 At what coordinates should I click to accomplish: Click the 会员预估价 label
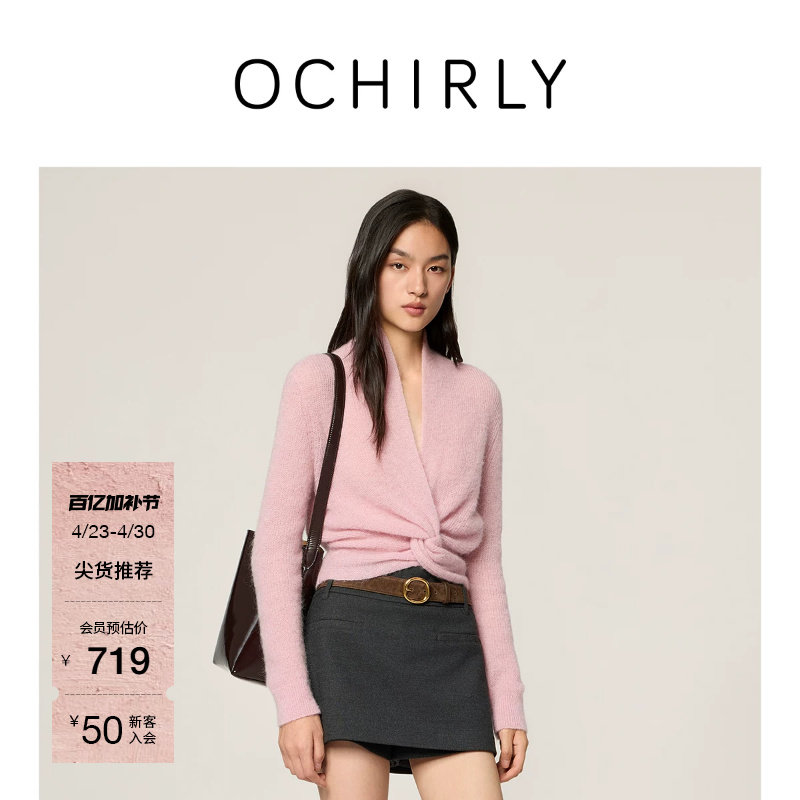(113, 628)
